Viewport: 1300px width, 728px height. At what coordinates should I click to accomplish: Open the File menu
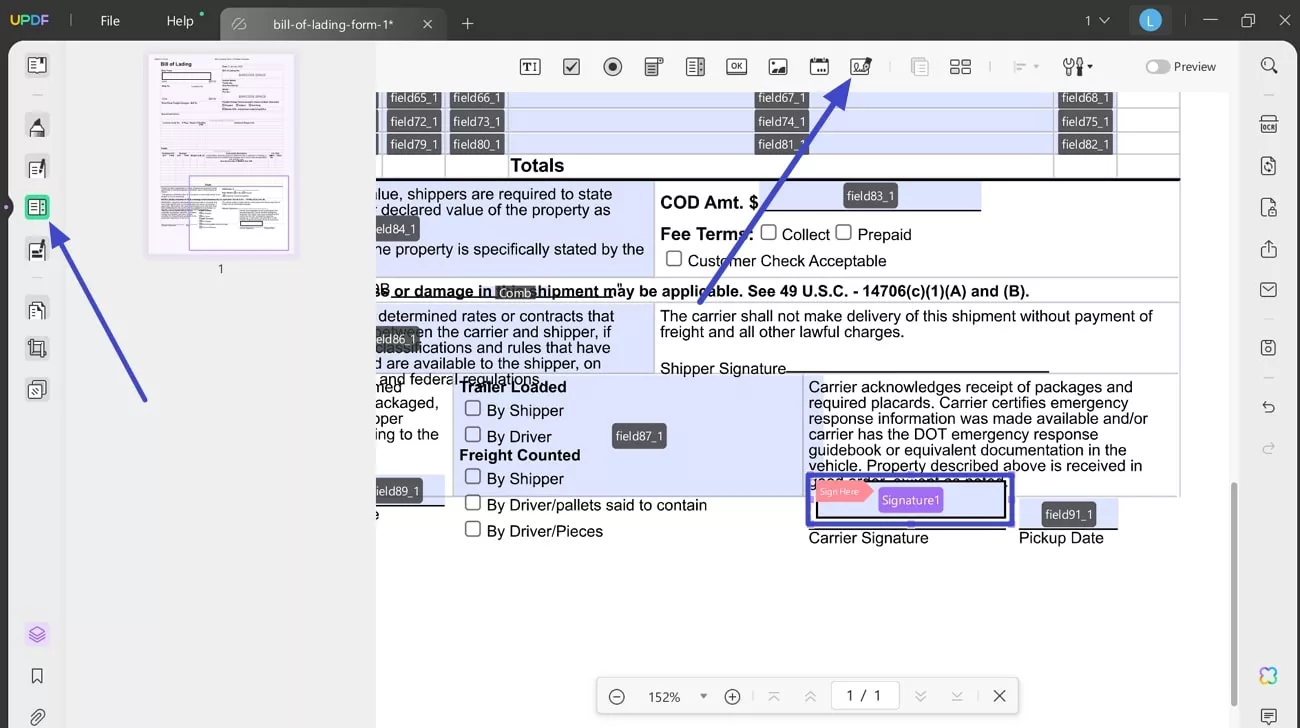109,20
